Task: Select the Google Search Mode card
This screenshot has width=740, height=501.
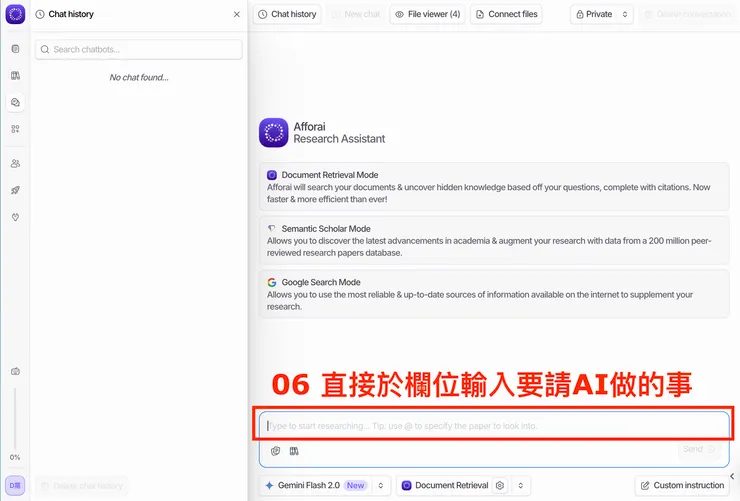Action: click(494, 294)
